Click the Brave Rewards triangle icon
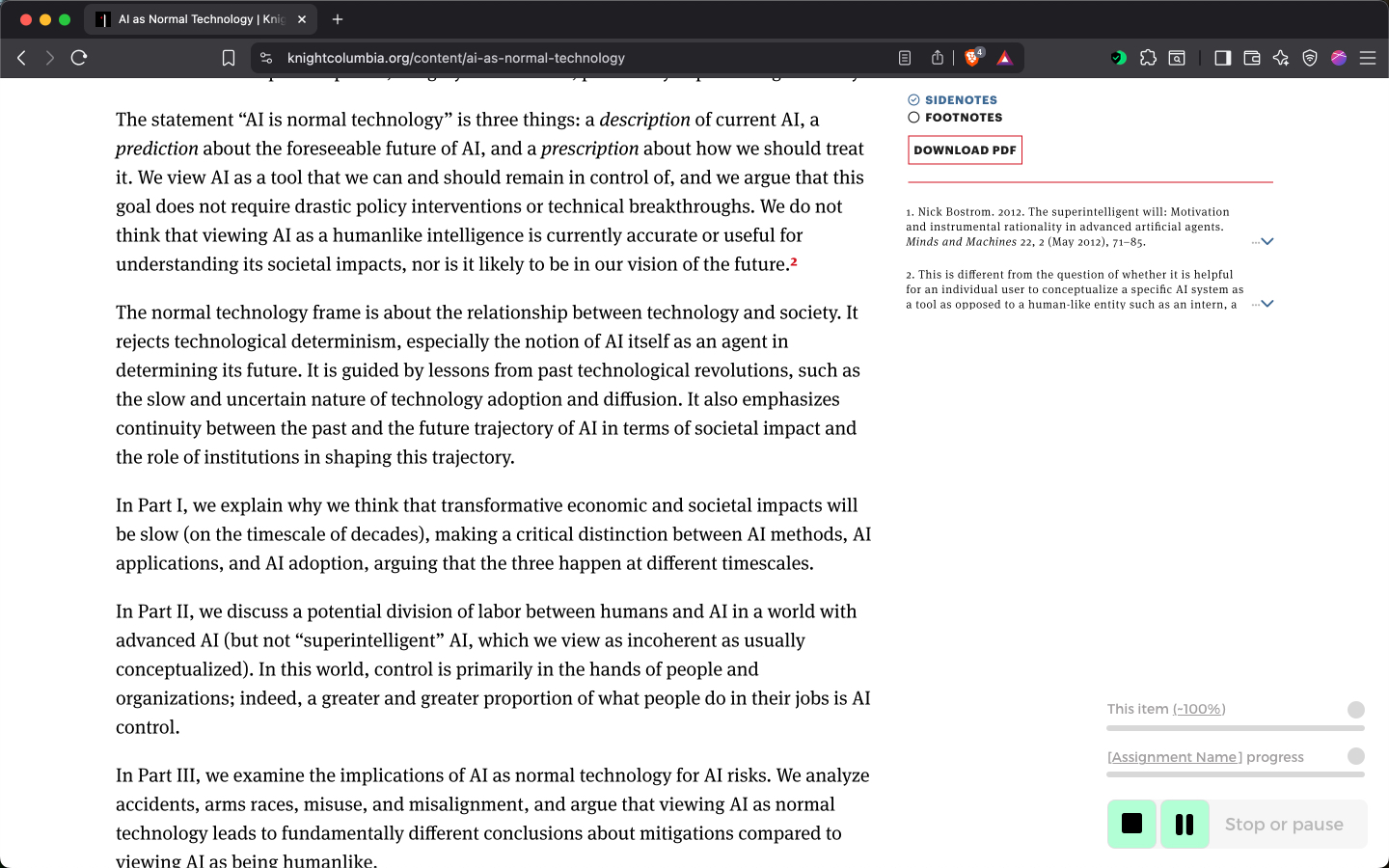This screenshot has height=868, width=1389. [1004, 58]
